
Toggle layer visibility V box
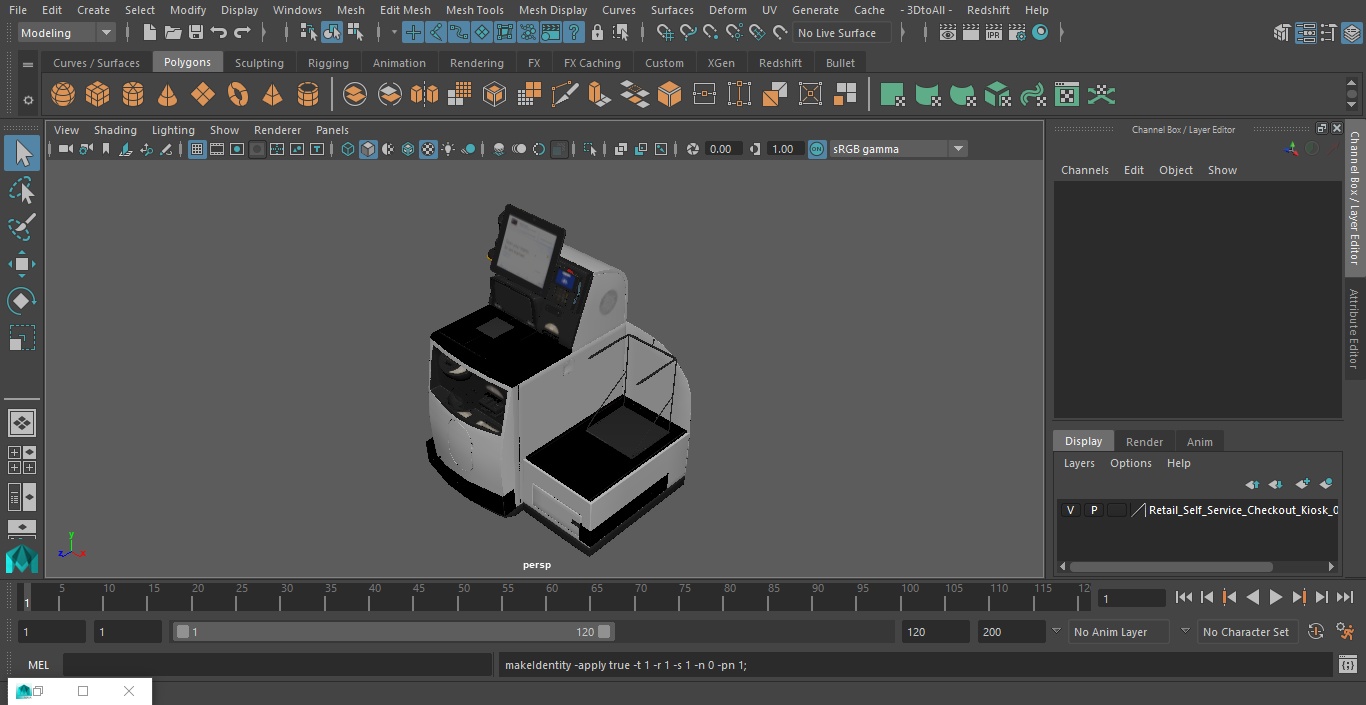pyautogui.click(x=1070, y=510)
